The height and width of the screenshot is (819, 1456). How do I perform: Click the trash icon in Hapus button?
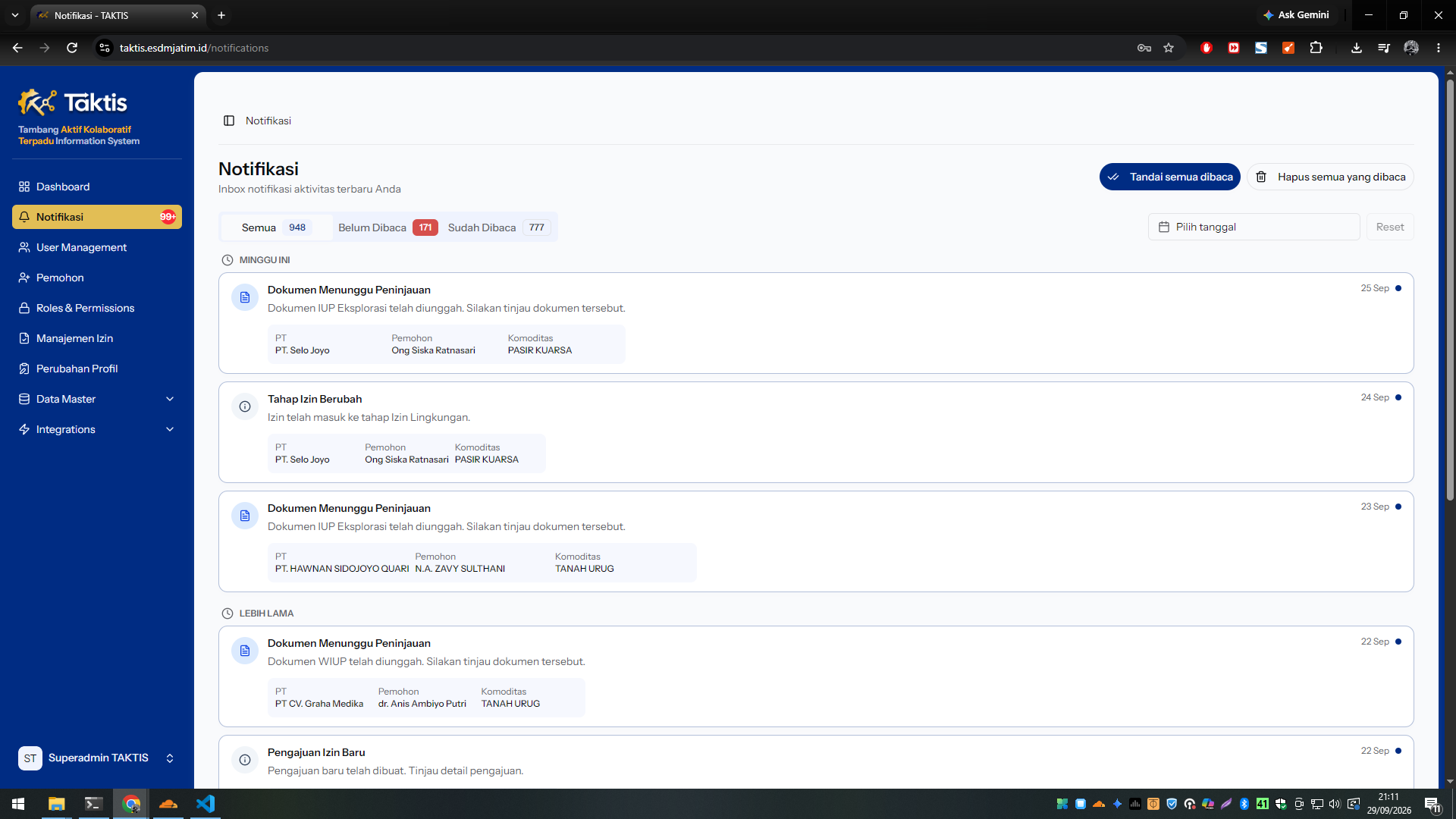click(x=1261, y=177)
